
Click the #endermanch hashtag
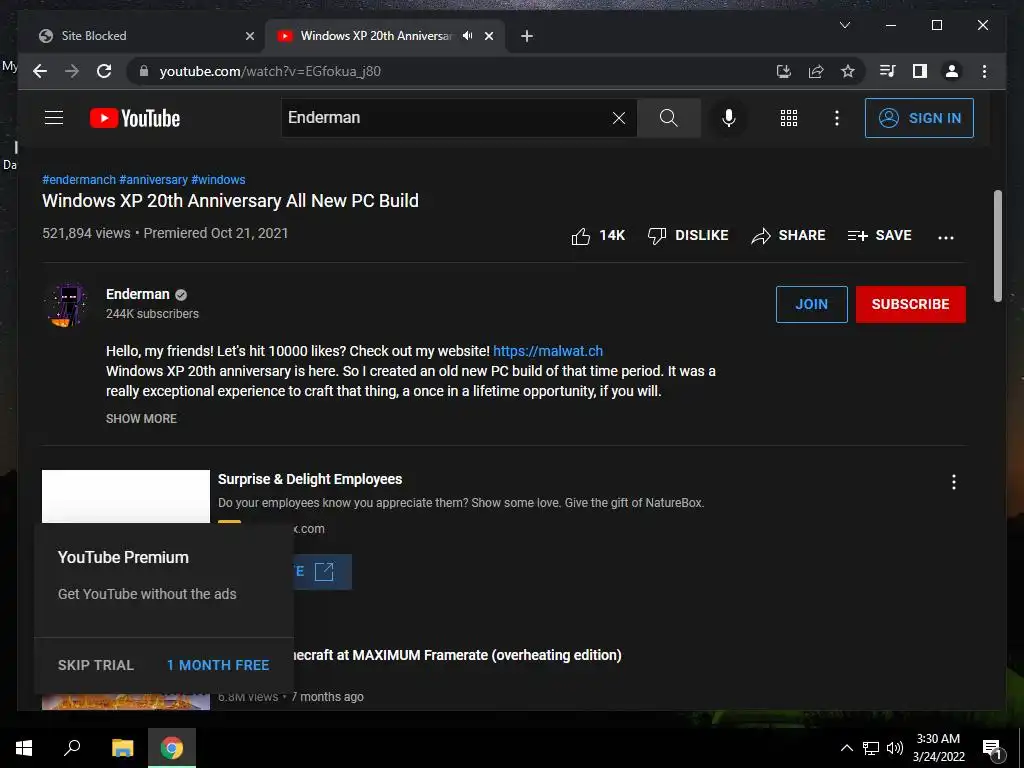(78, 180)
